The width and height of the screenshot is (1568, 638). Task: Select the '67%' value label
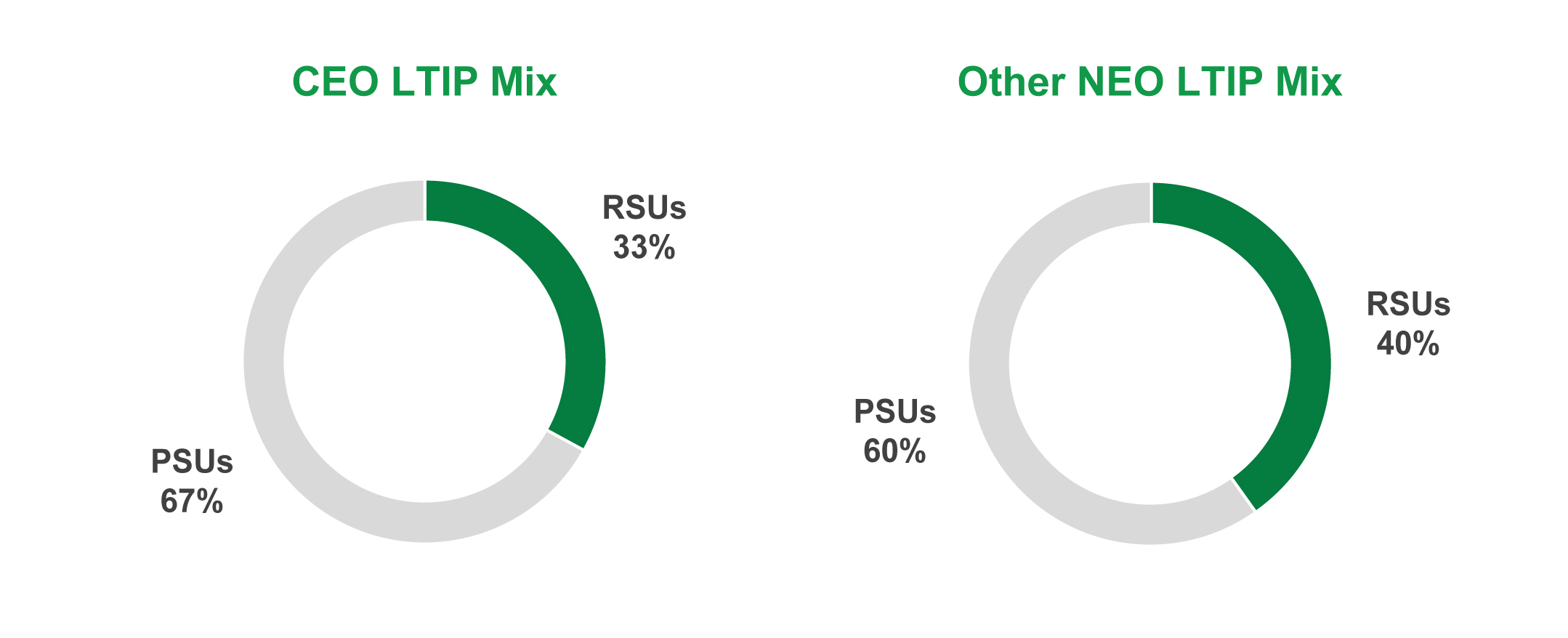click(x=192, y=501)
